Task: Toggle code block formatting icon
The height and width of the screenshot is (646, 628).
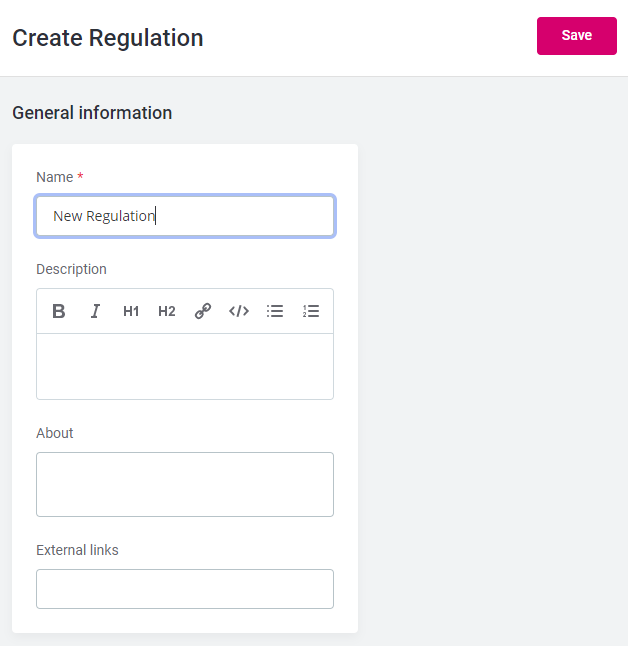Action: pyautogui.click(x=239, y=311)
